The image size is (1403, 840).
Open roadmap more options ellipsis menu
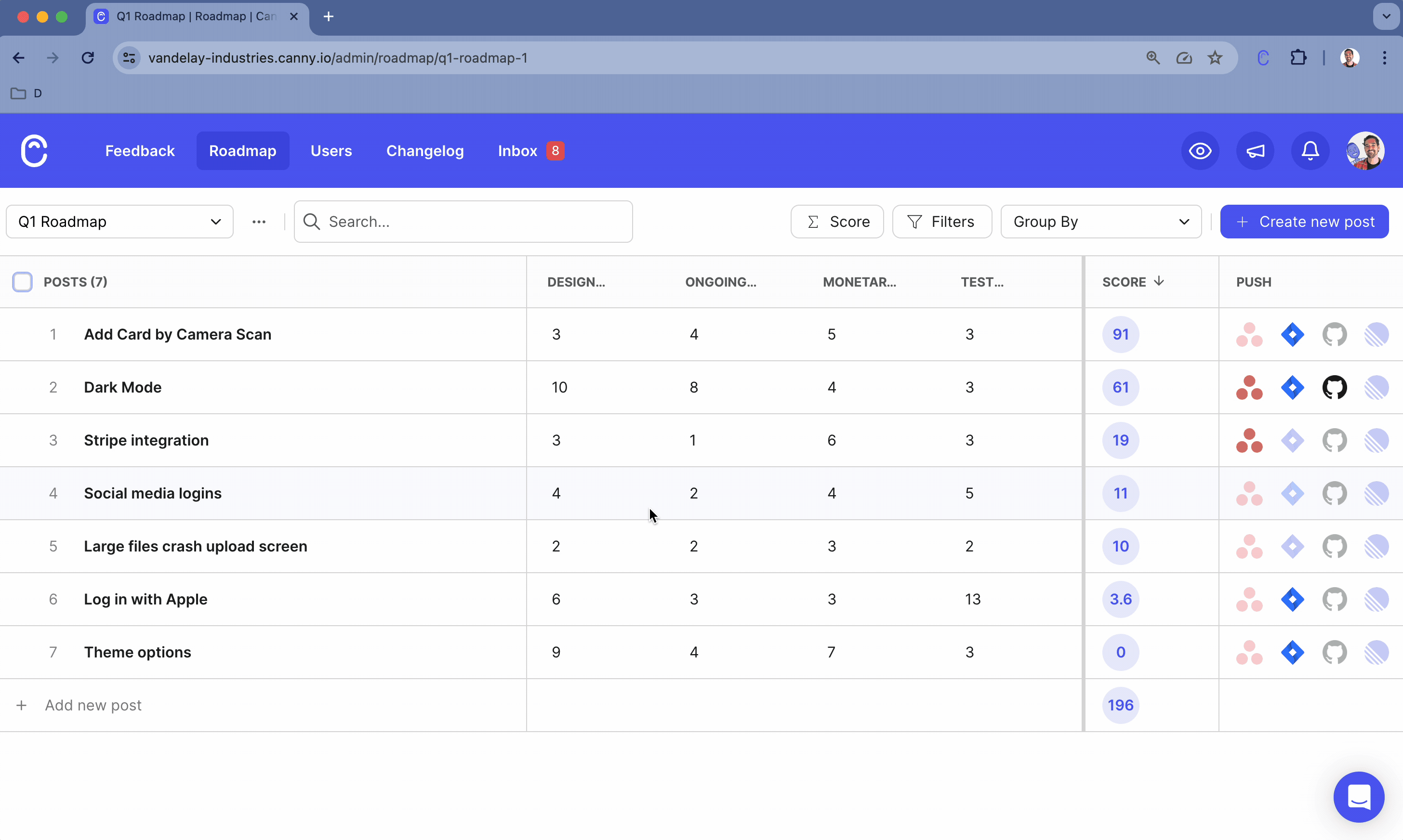(x=259, y=222)
